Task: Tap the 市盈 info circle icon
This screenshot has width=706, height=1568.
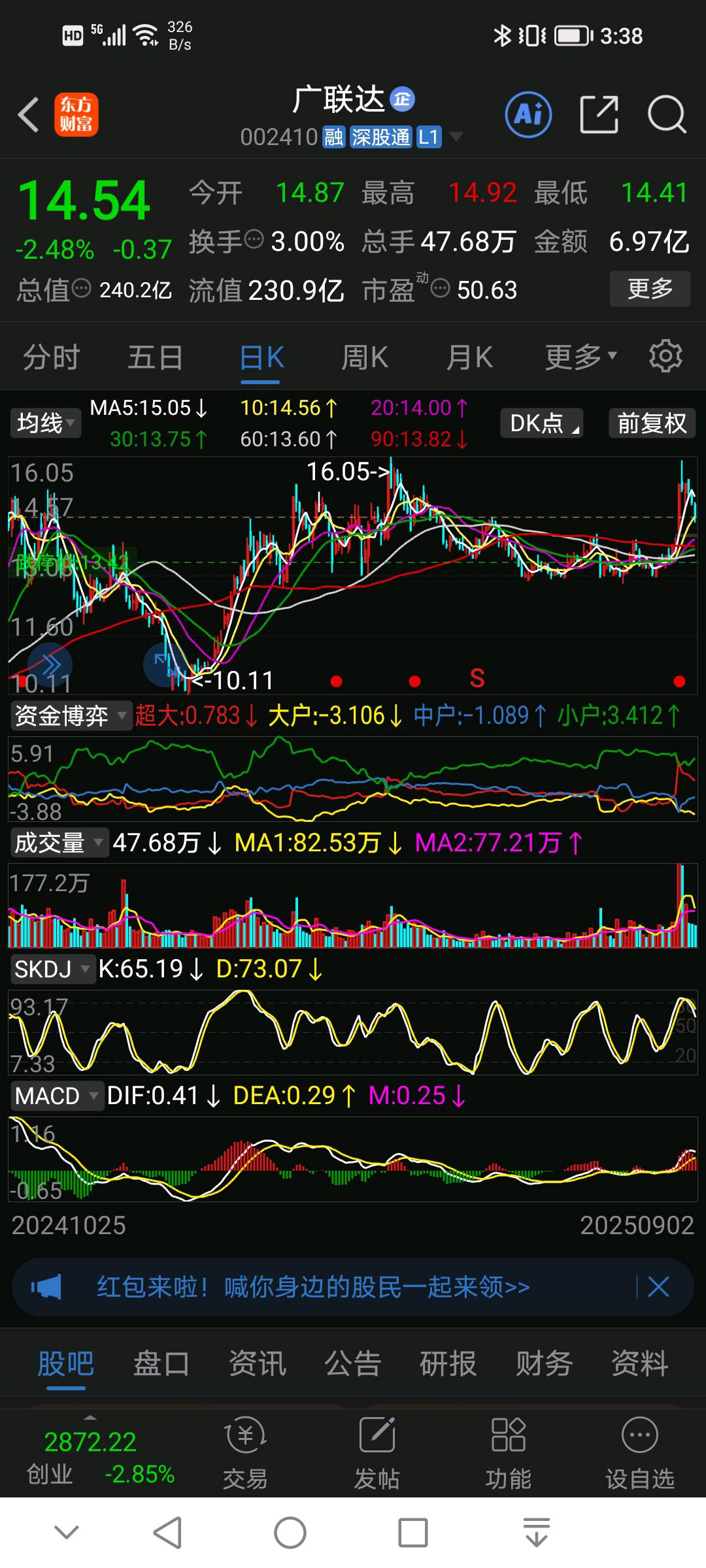Action: [441, 288]
